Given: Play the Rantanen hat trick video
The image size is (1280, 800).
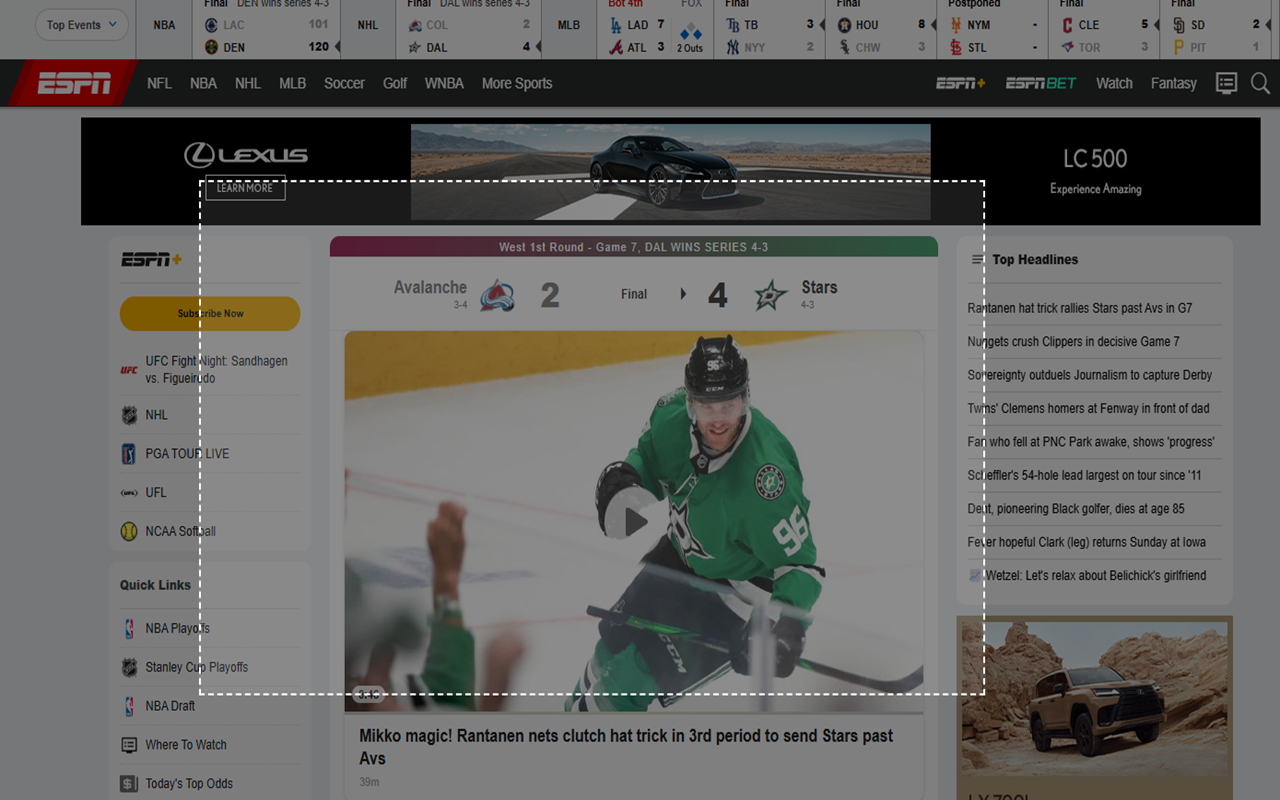Looking at the screenshot, I should tap(634, 521).
